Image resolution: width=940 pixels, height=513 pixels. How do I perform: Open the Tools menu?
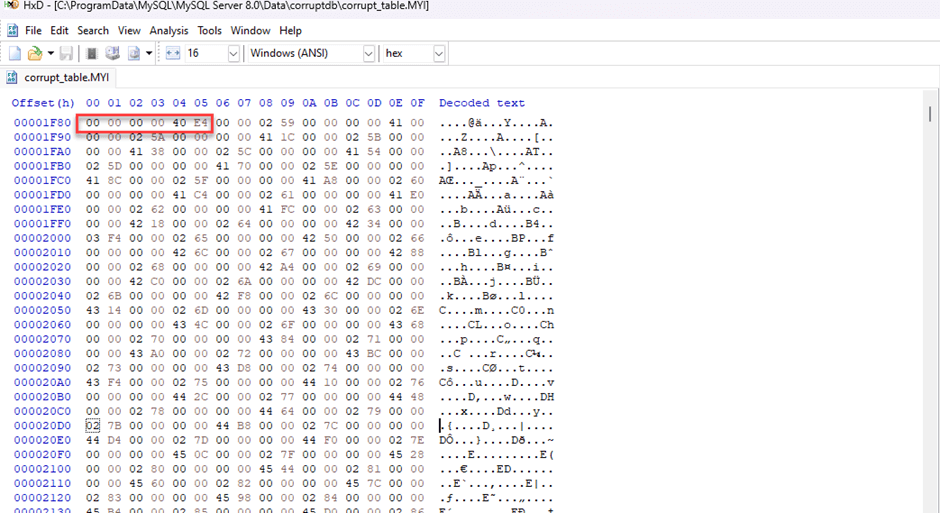pyautogui.click(x=209, y=31)
